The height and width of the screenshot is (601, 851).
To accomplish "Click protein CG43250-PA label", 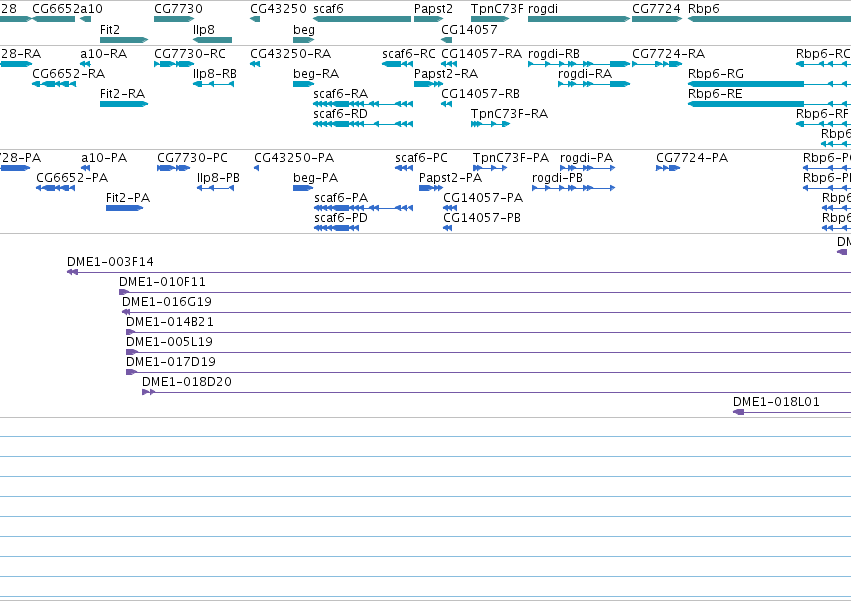I will point(294,158).
